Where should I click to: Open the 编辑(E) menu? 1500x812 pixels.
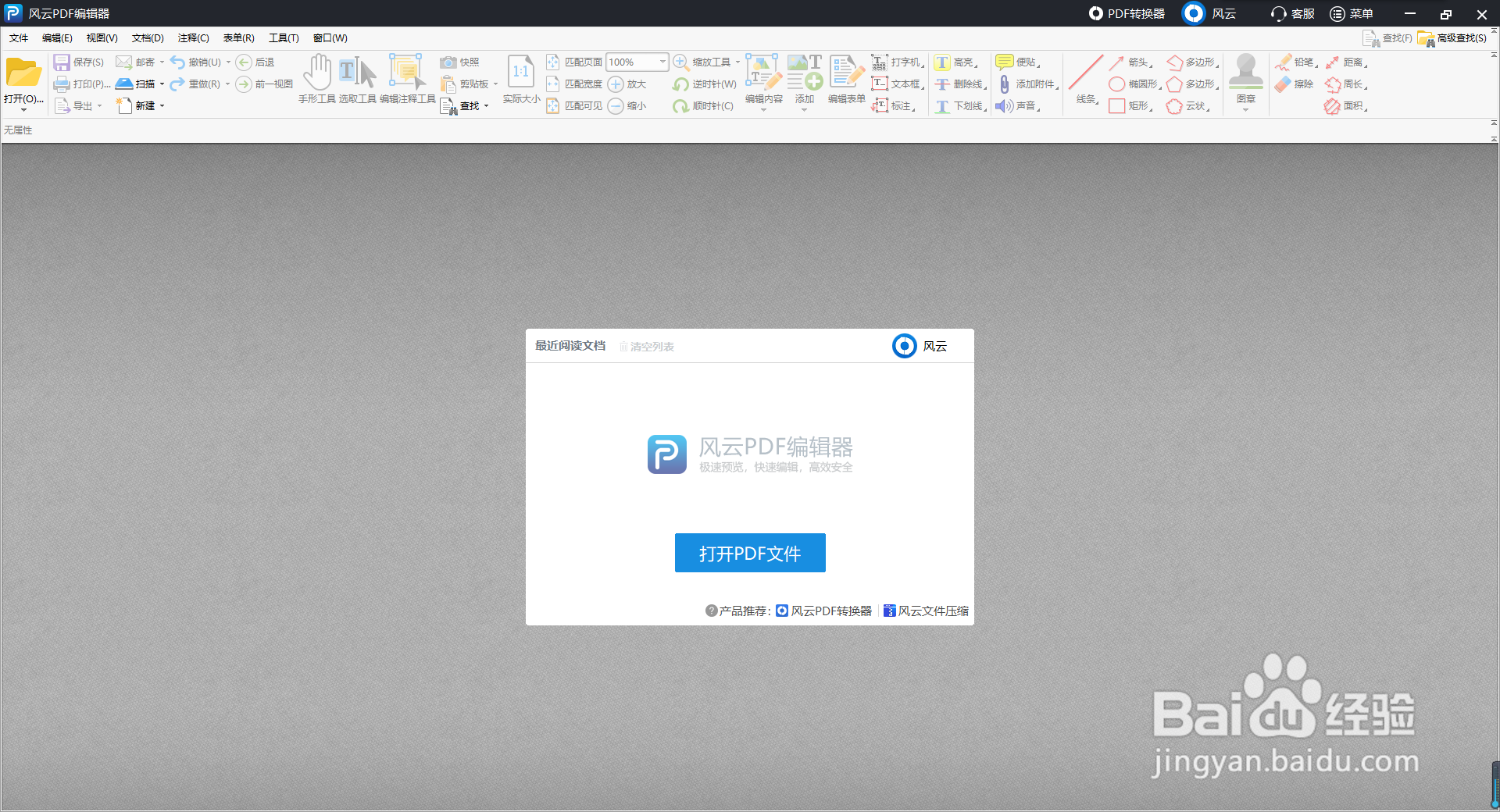[x=57, y=38]
